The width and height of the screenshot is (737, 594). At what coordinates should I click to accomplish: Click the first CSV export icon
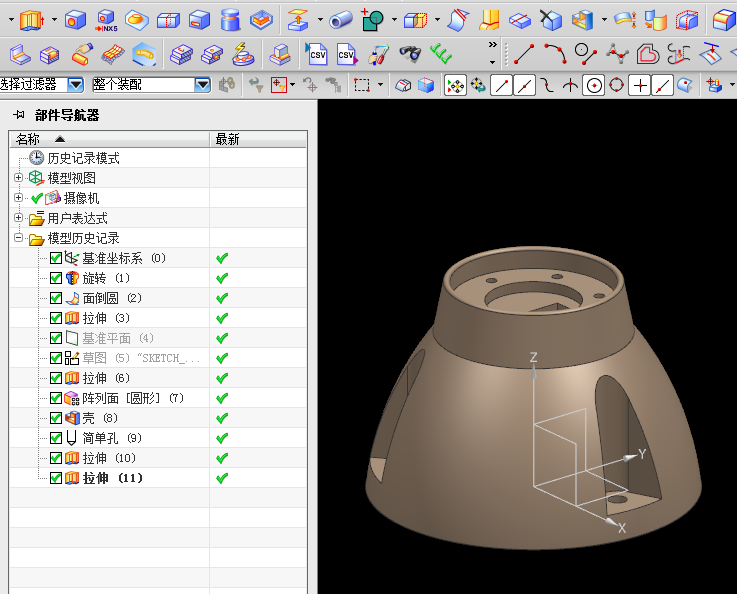click(x=317, y=53)
